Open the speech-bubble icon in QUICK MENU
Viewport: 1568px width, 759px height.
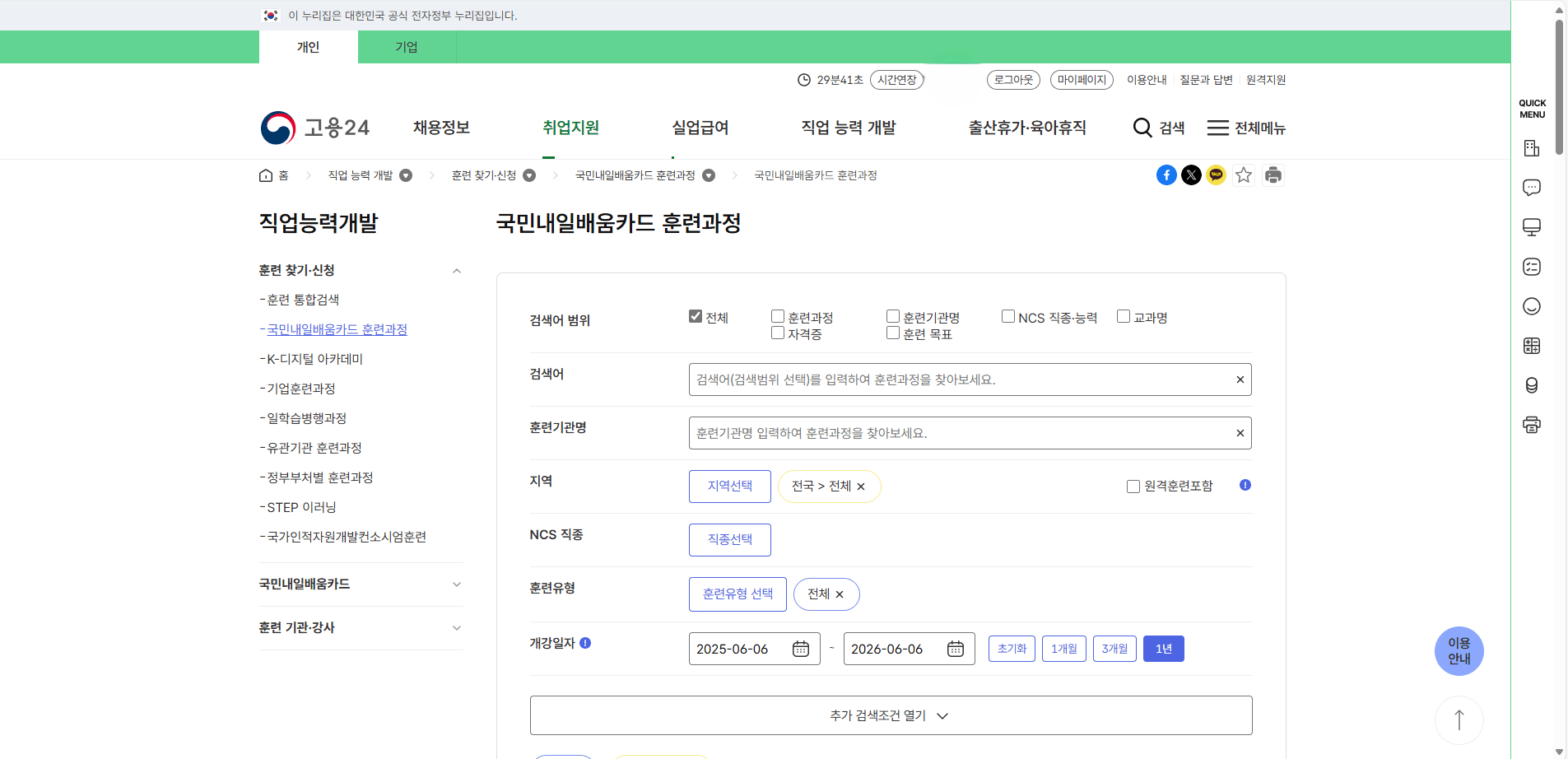pyautogui.click(x=1532, y=188)
